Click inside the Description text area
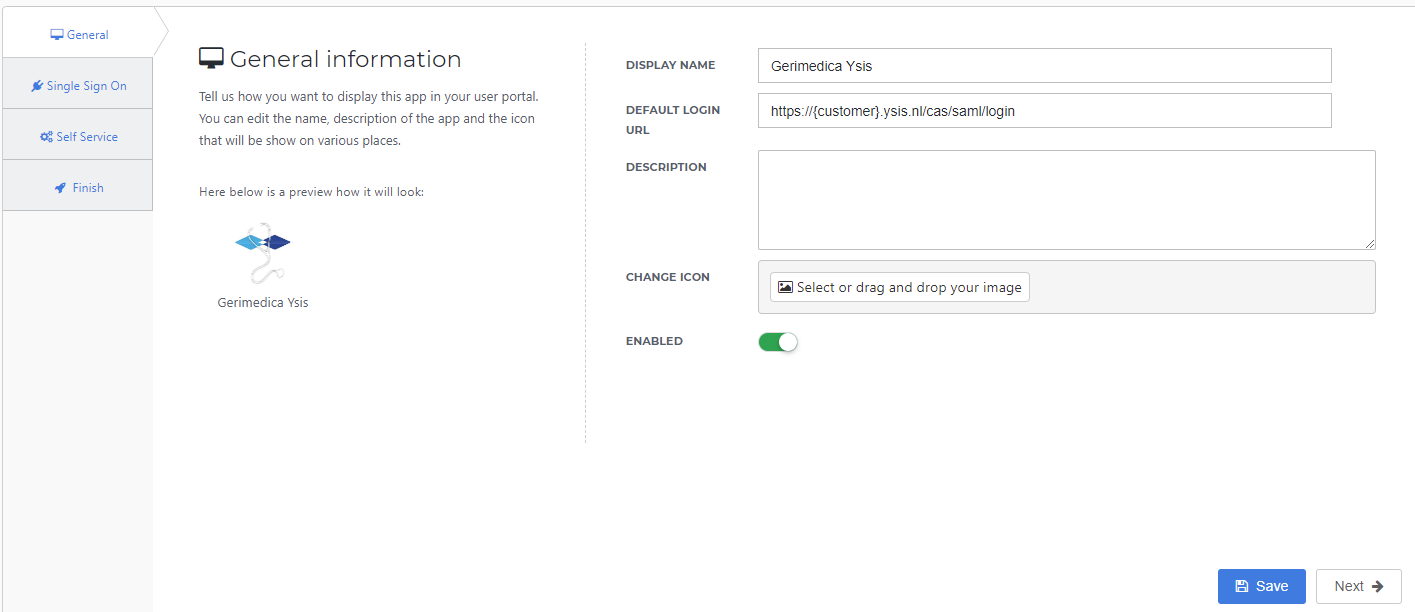1415x612 pixels. [x=1067, y=200]
